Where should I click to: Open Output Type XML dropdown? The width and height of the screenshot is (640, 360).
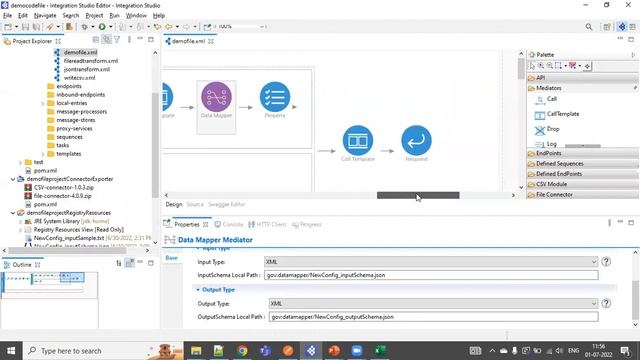(433, 303)
